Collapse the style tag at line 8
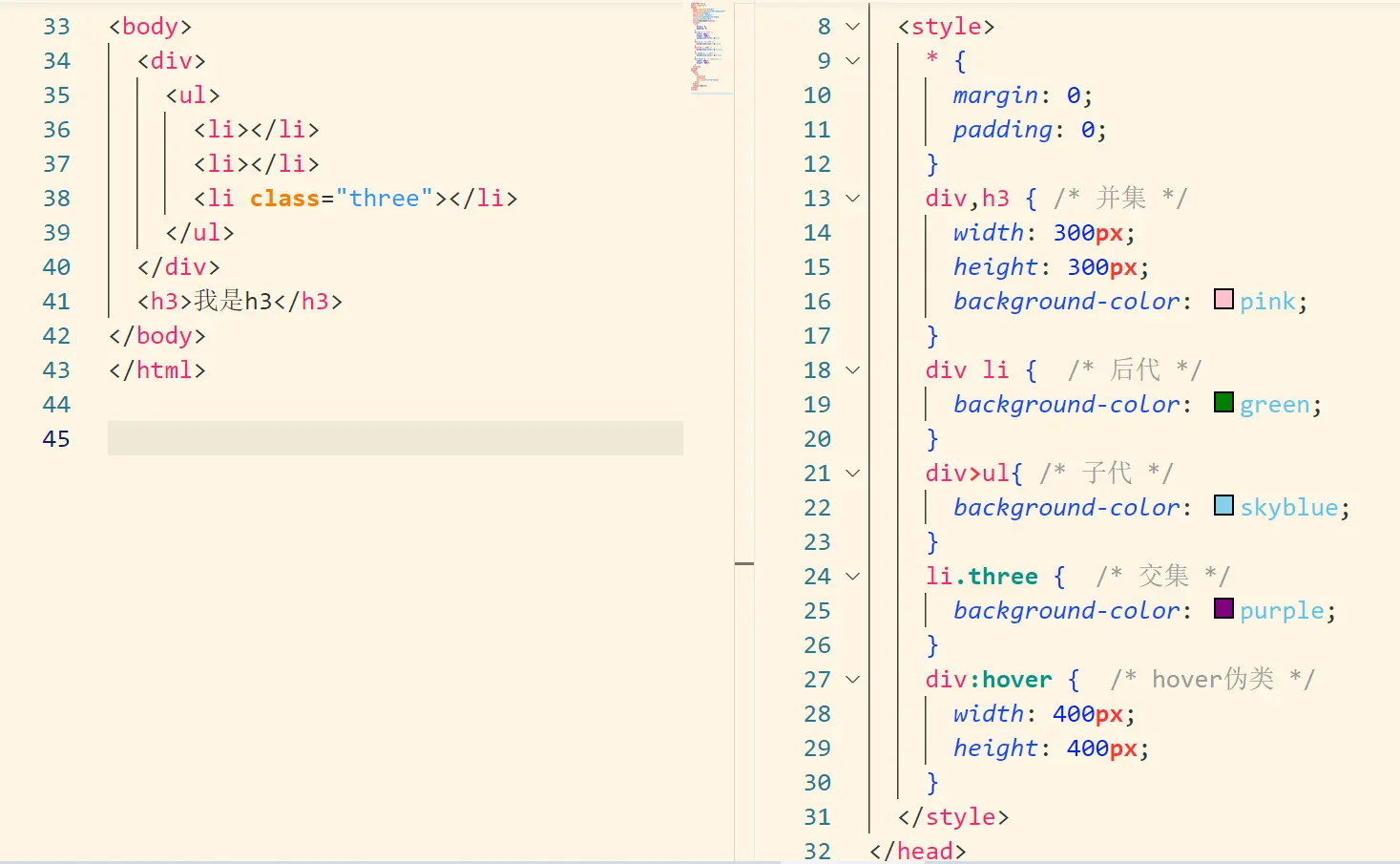 pos(853,27)
